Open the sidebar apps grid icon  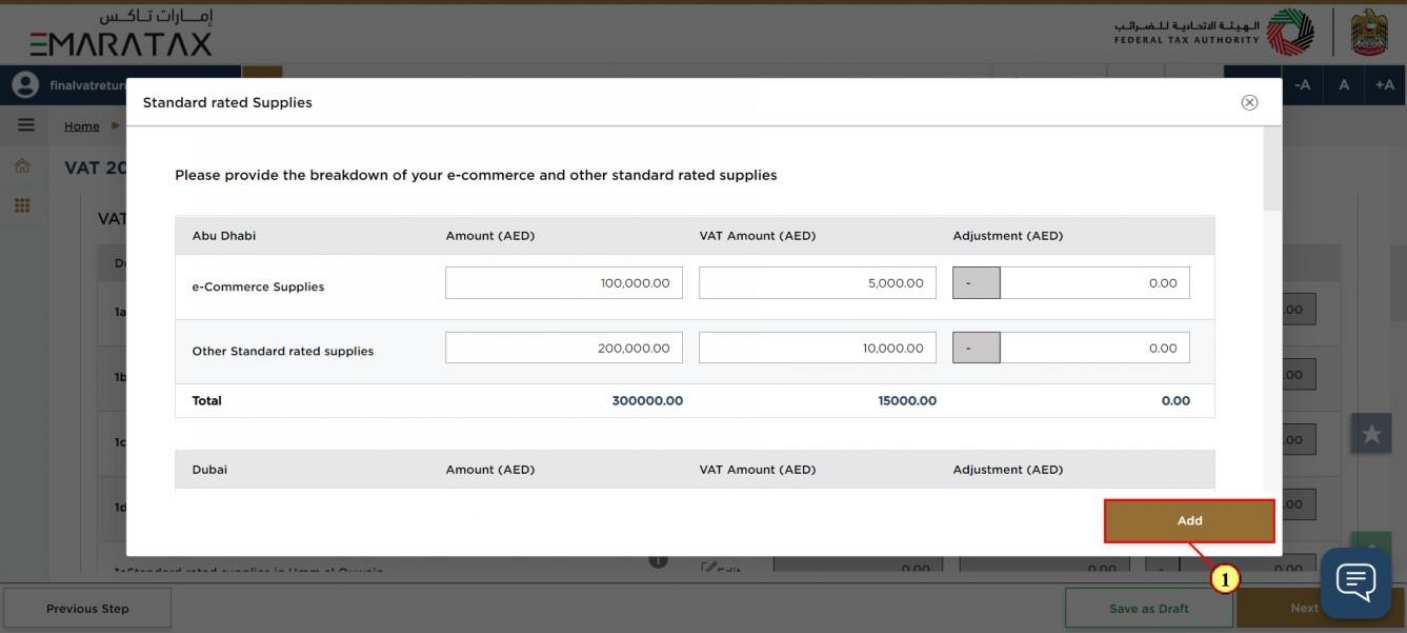[20, 205]
